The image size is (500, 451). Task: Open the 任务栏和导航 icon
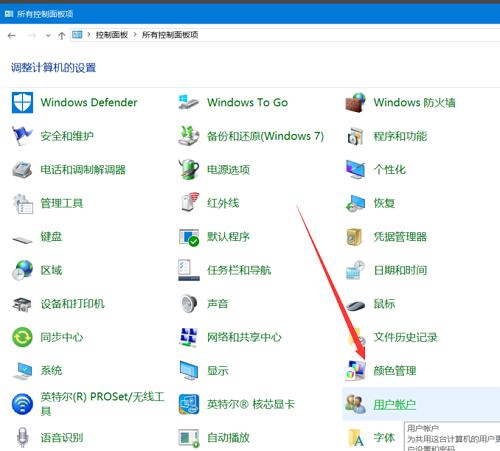click(x=189, y=270)
